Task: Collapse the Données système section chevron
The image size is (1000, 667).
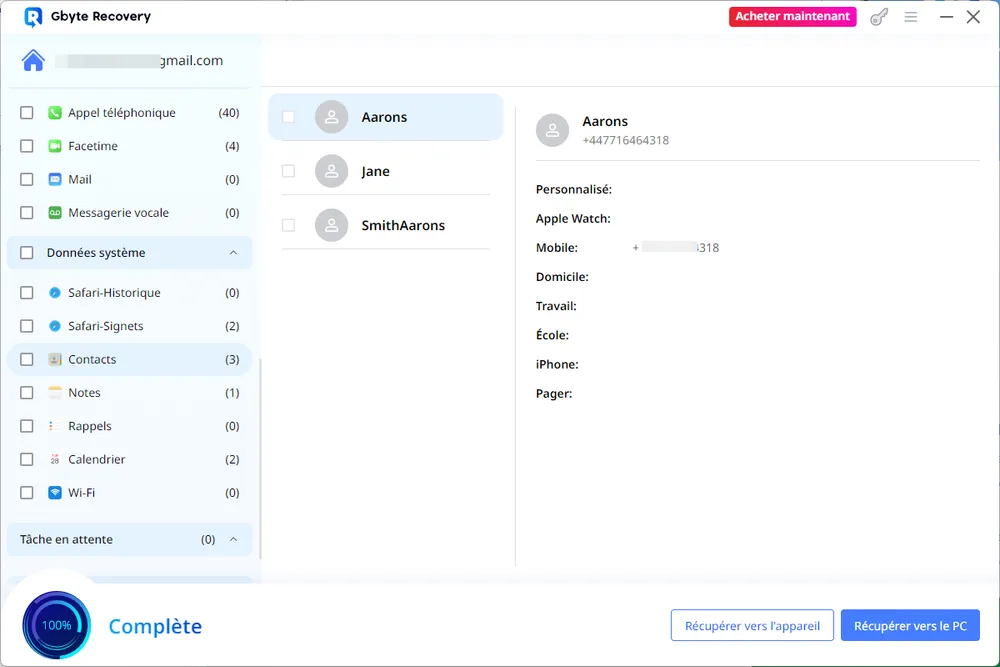Action: click(233, 253)
